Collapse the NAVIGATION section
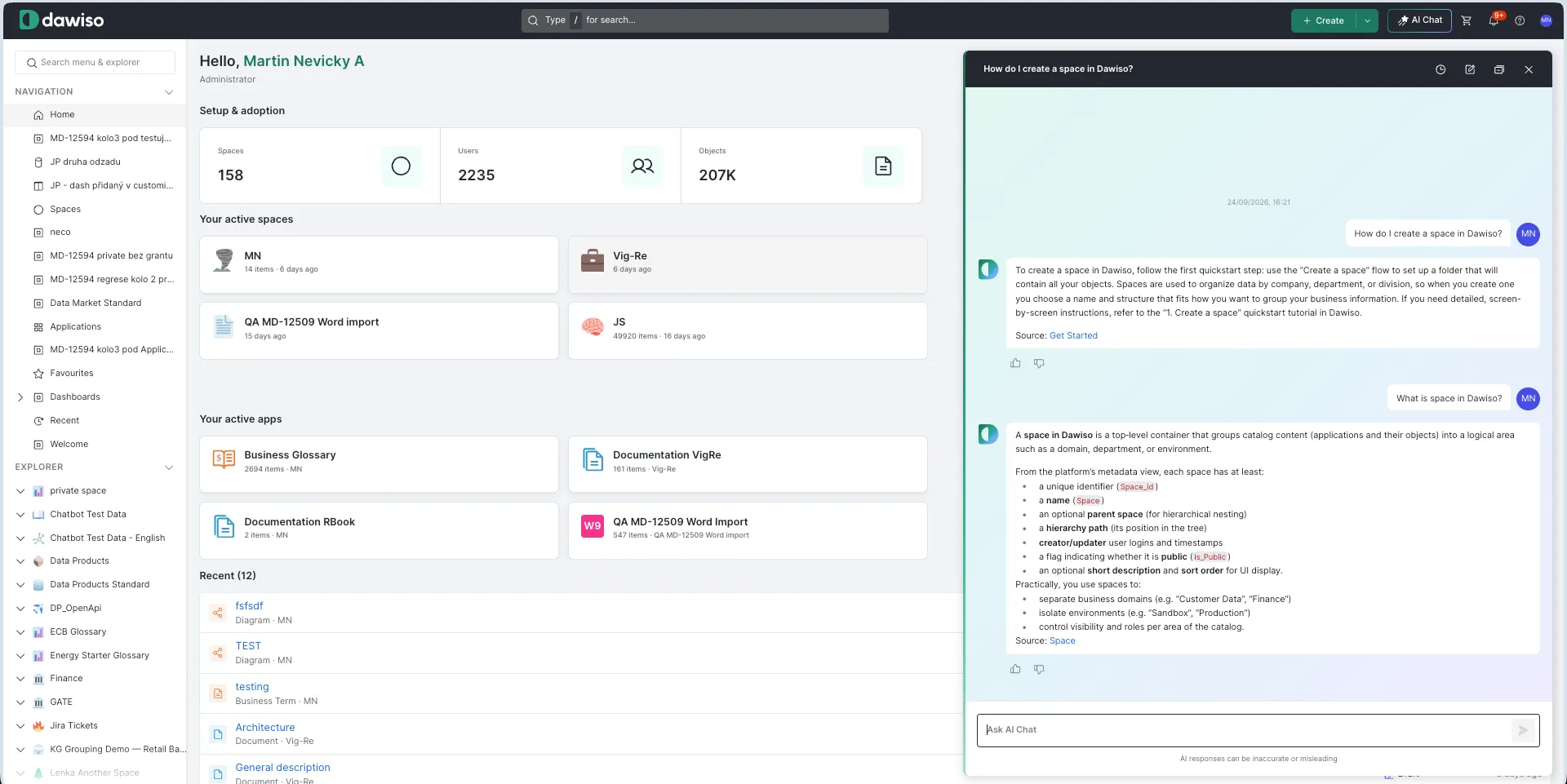1567x784 pixels. tap(169, 92)
